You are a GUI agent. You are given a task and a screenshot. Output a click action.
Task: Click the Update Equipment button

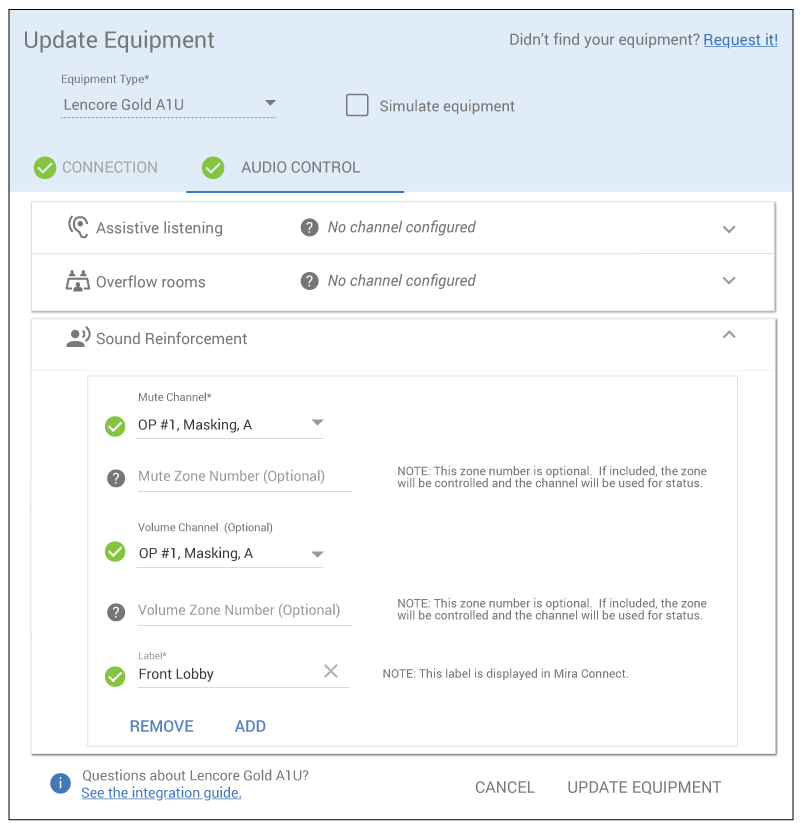coord(644,787)
